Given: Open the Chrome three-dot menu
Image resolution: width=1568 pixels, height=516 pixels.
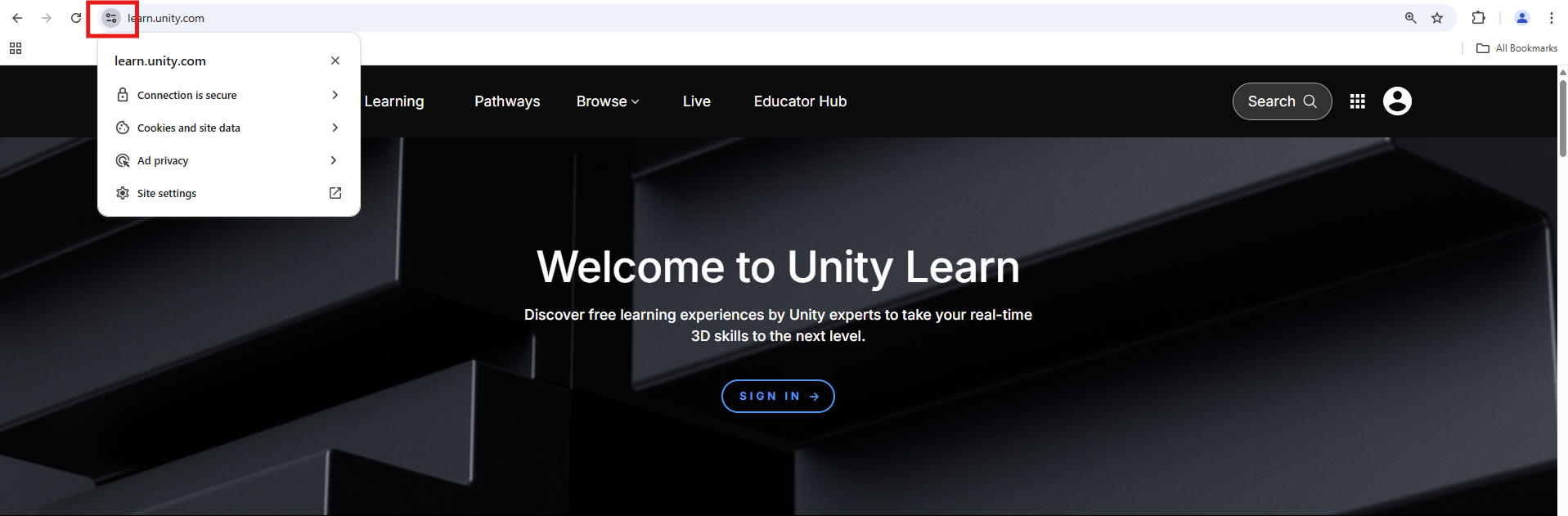Looking at the screenshot, I should (1551, 18).
